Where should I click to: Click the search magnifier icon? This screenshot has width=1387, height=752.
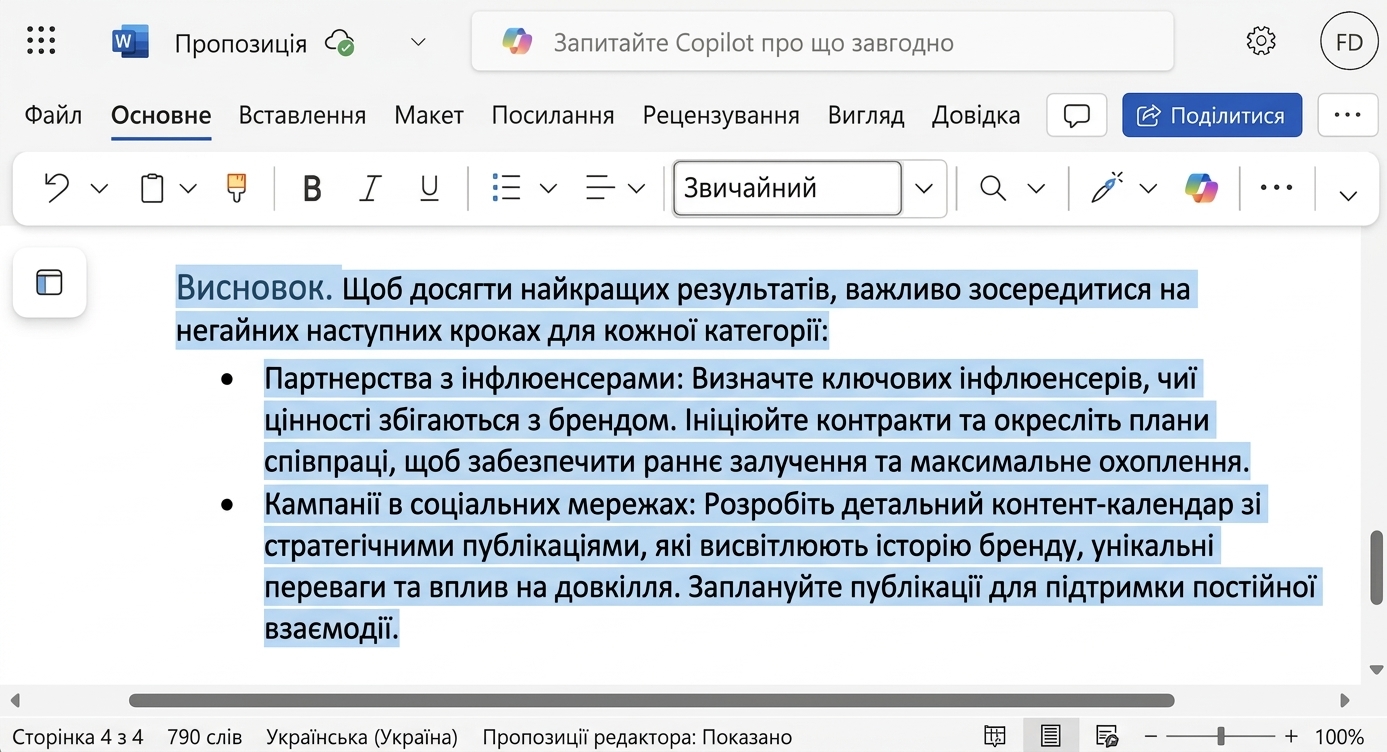click(993, 188)
